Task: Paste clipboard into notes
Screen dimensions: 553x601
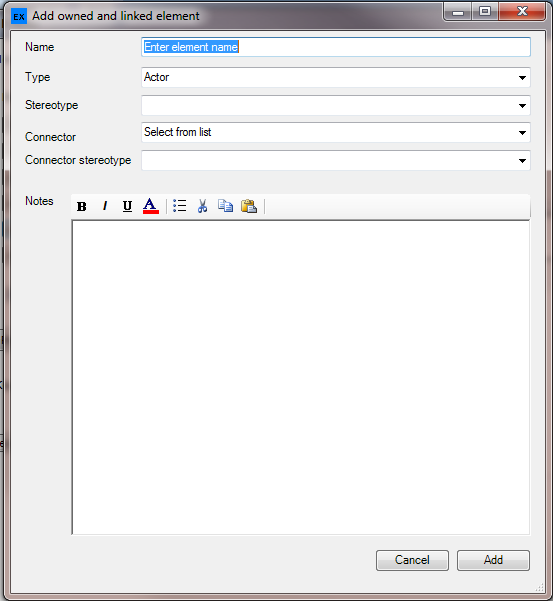Action: pos(249,206)
